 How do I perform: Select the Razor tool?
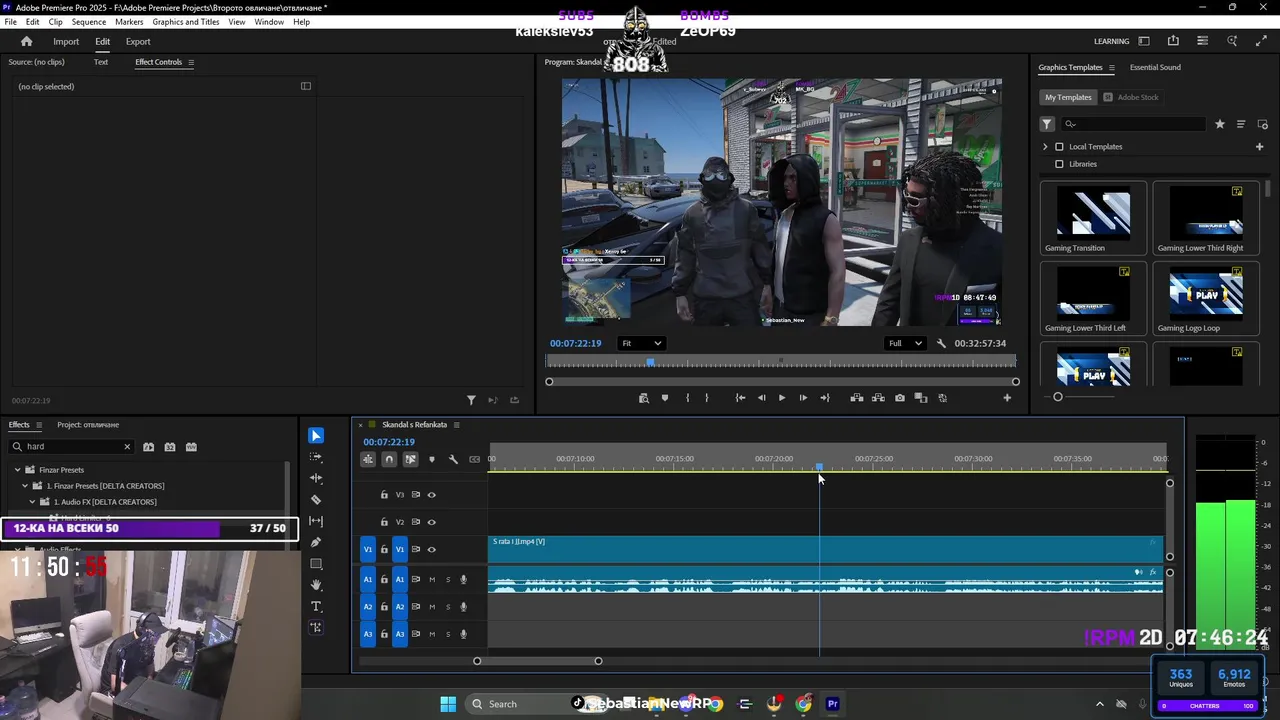point(316,500)
